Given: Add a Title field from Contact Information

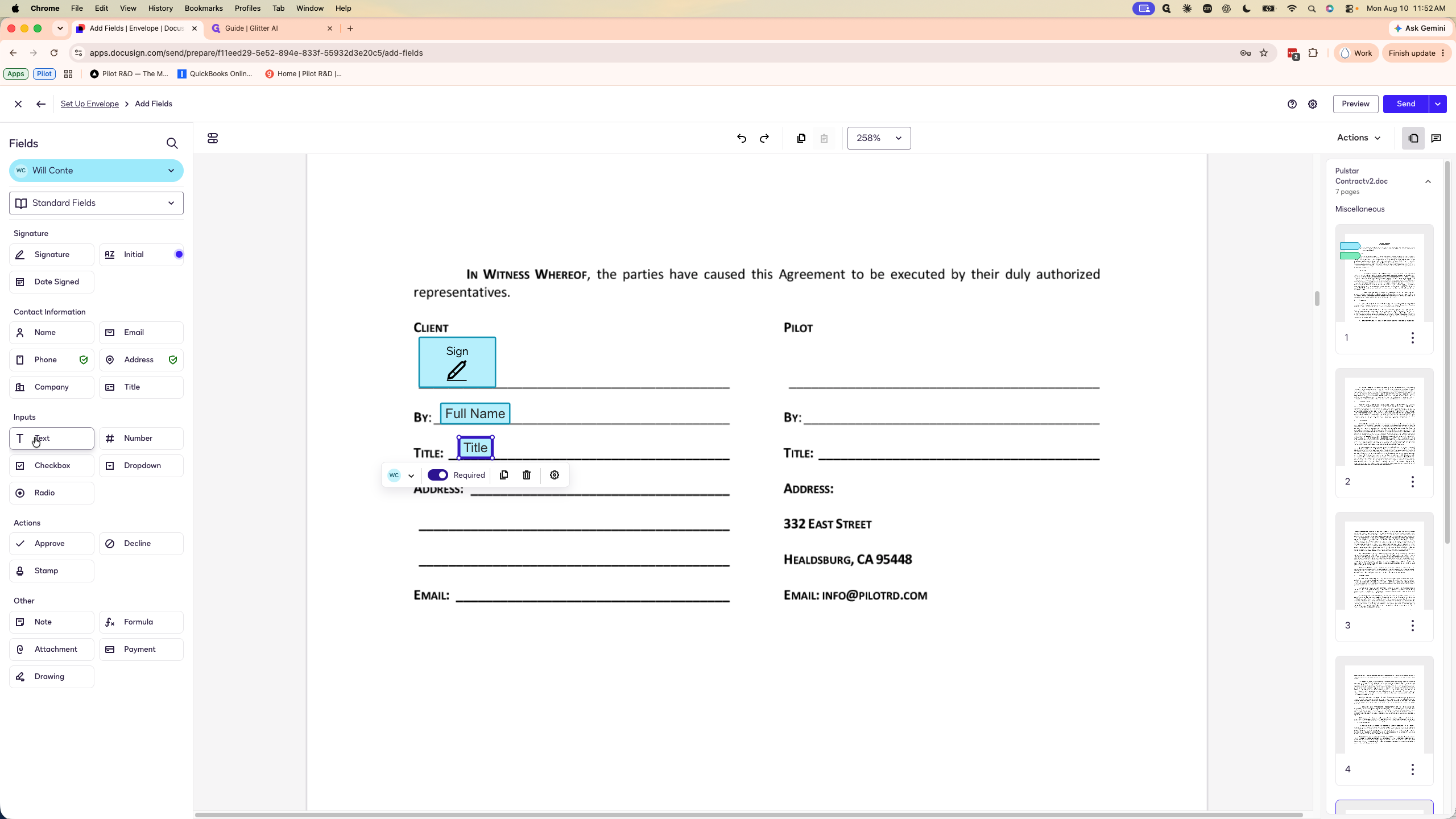Looking at the screenshot, I should tap(141, 387).
